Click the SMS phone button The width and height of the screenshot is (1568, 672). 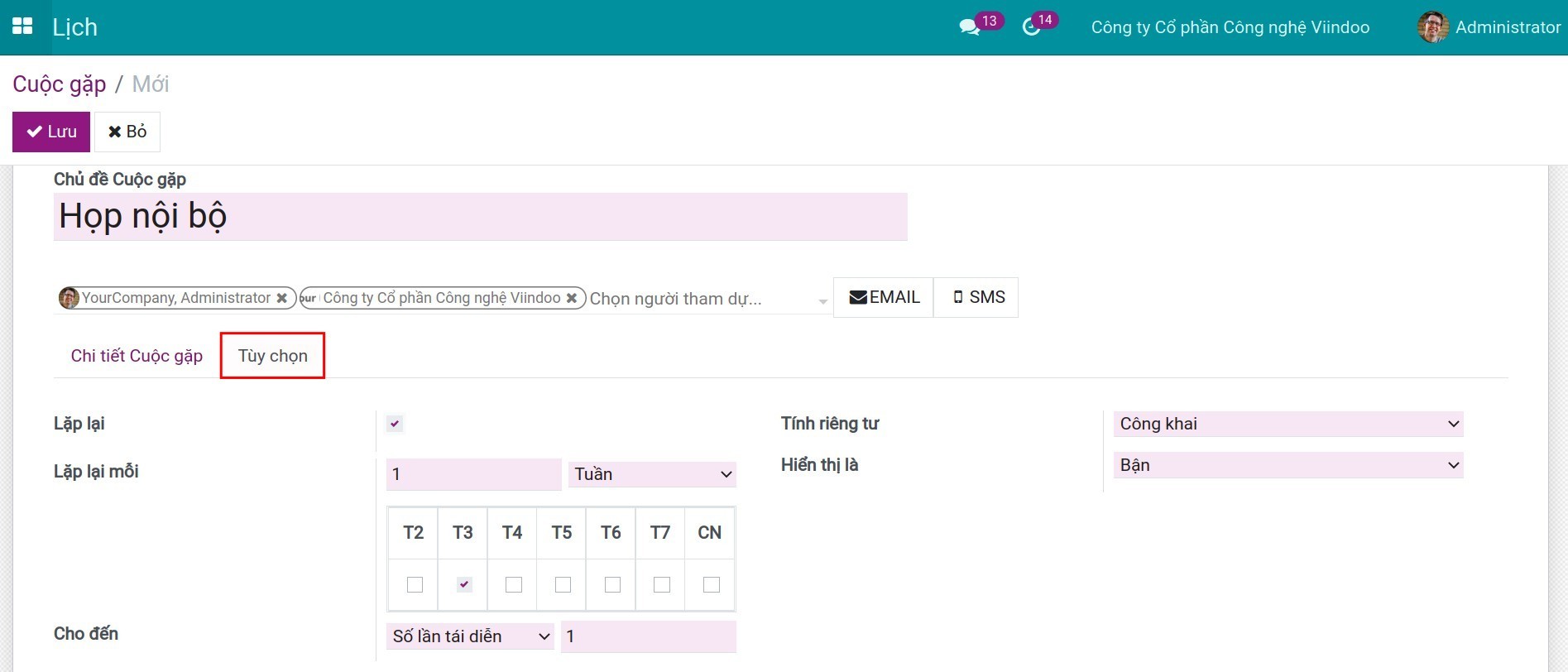(977, 297)
